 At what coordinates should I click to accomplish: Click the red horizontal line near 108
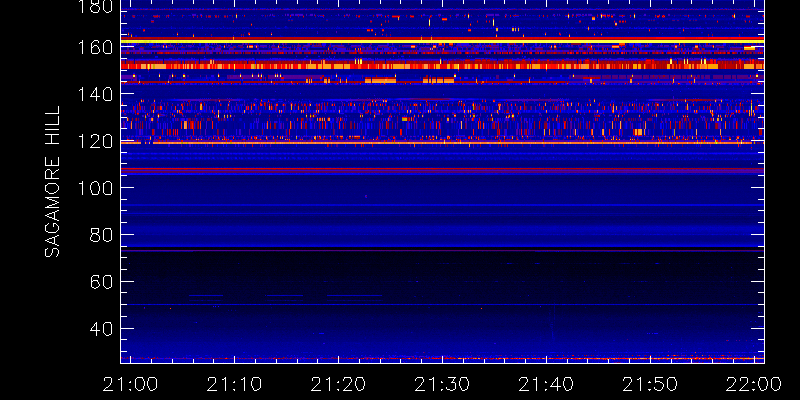point(442,168)
